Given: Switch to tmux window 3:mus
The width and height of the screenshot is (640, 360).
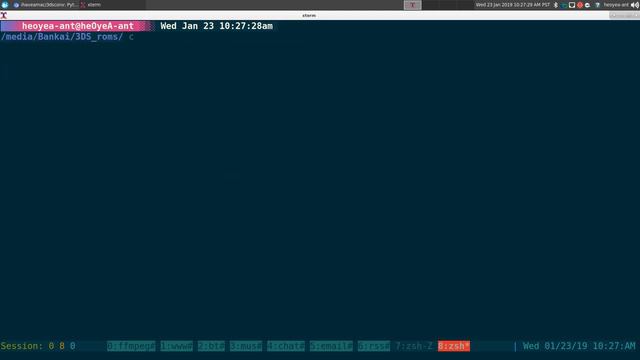Looking at the screenshot, I should pyautogui.click(x=246, y=346).
